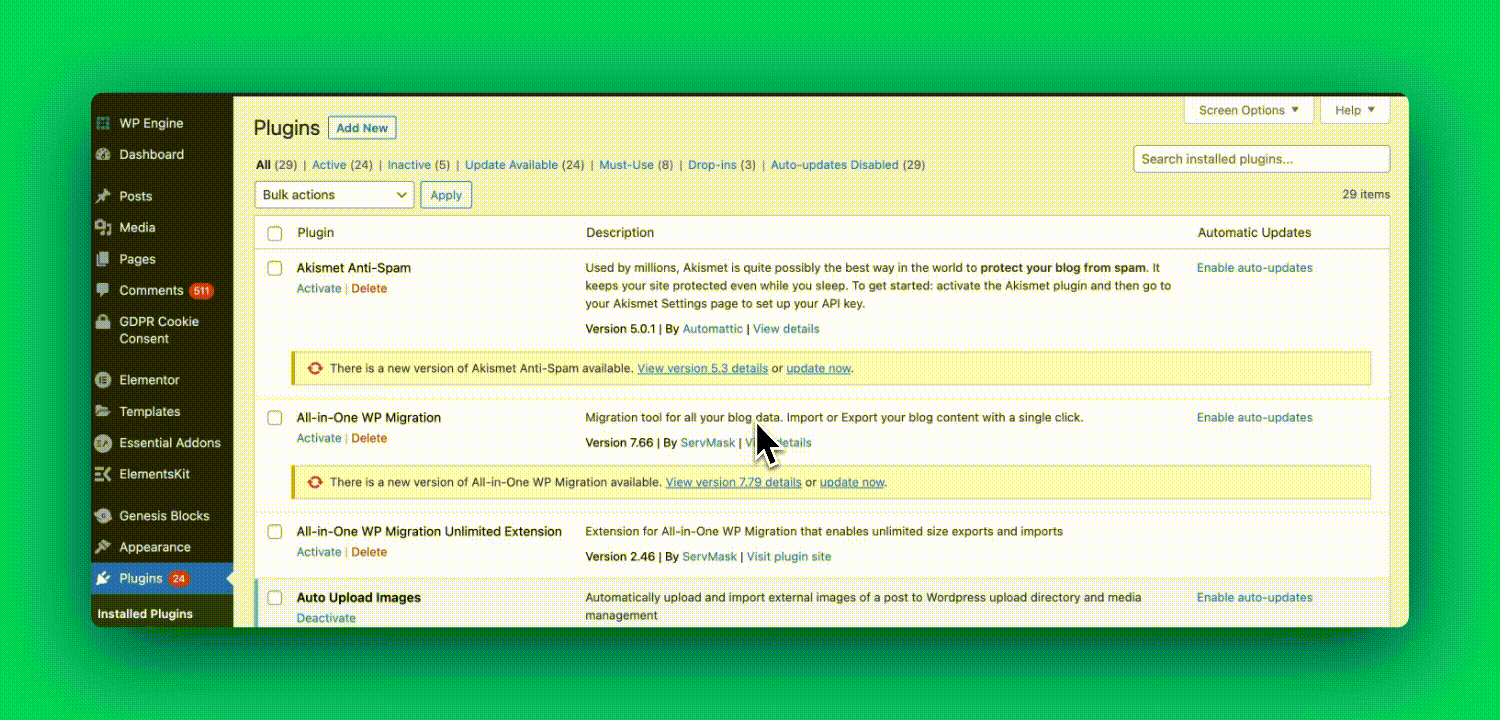Screen dimensions: 1500x720
Task: Click the Akismet update notice refresh icon
Action: [315, 368]
